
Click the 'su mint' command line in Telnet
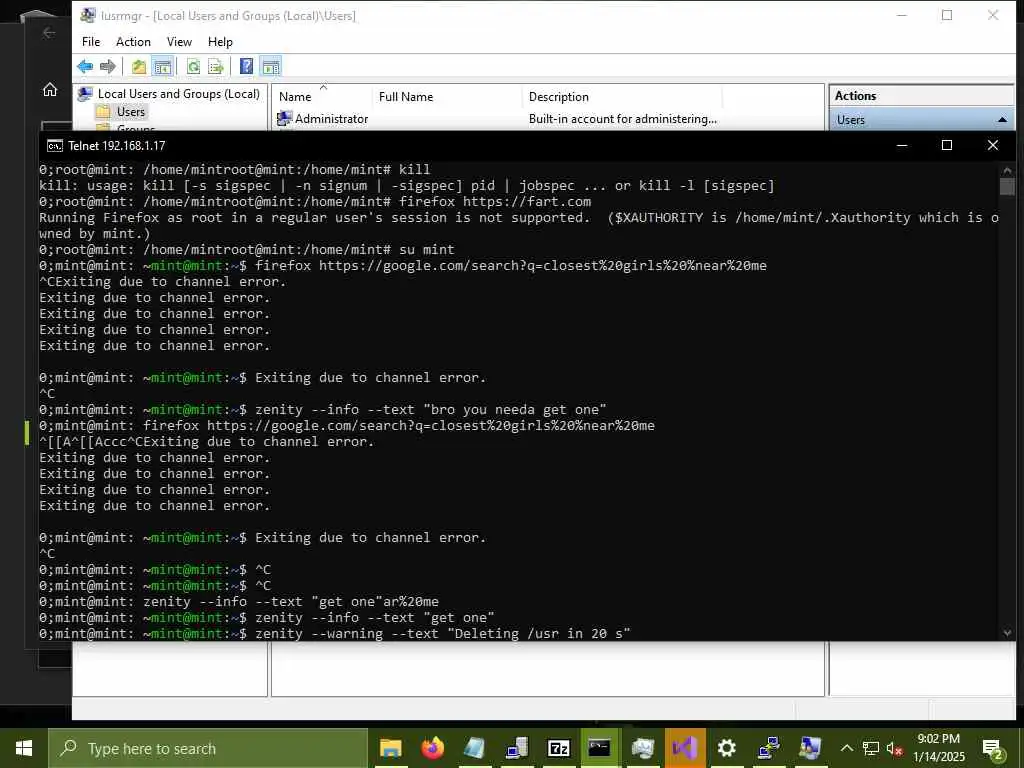247,249
